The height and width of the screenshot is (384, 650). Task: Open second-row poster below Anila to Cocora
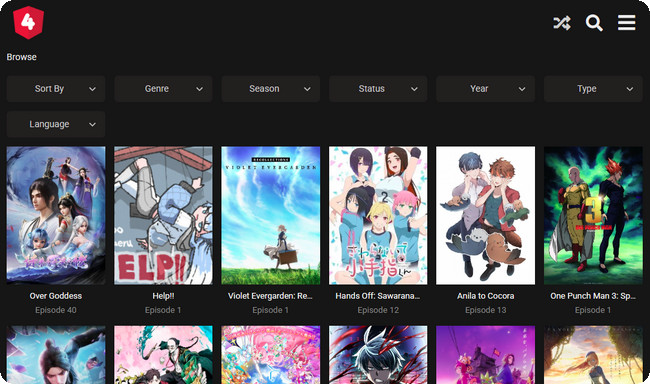(x=485, y=355)
